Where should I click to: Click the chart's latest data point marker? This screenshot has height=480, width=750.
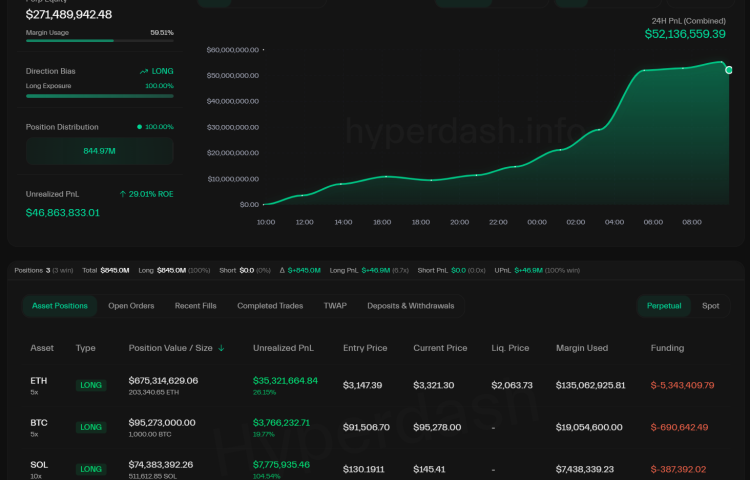click(x=728, y=70)
